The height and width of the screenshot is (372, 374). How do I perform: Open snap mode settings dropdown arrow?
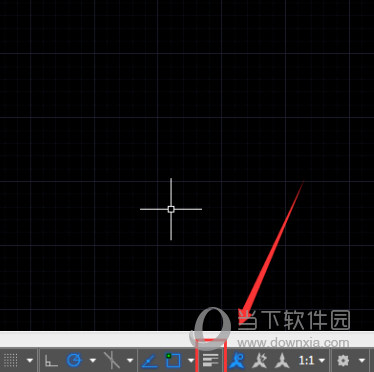30,360
